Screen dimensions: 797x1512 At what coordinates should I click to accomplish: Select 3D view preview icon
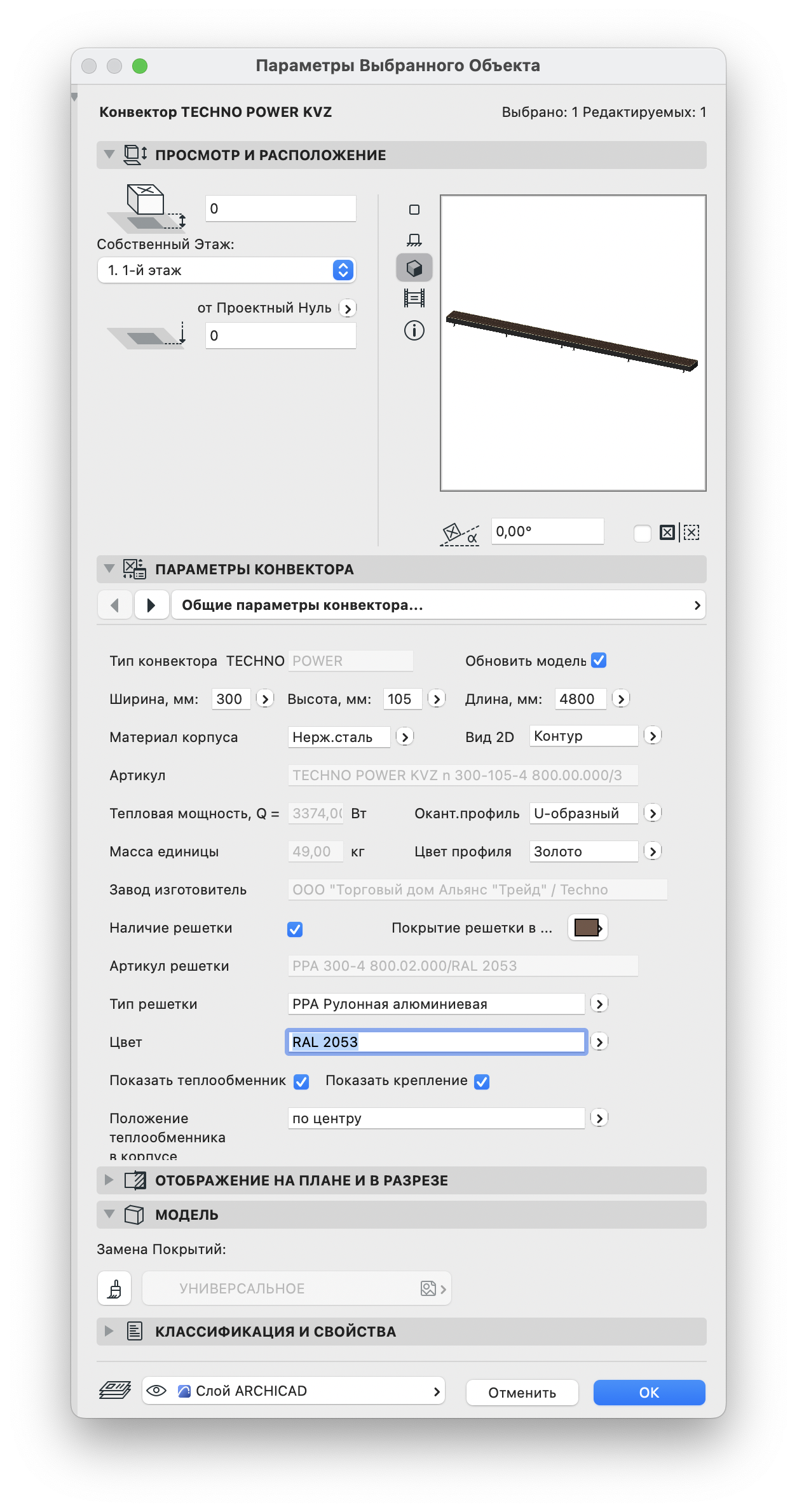tap(414, 268)
